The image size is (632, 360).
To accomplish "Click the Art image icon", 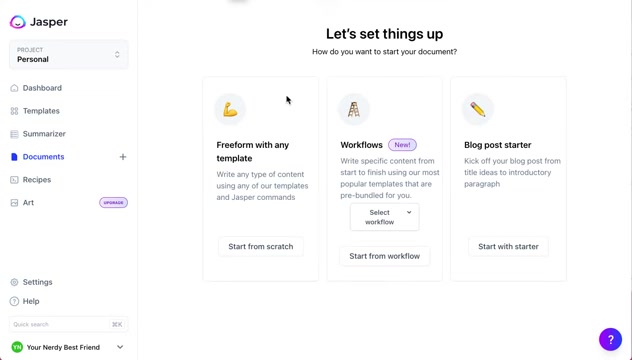I will pos(14,203).
